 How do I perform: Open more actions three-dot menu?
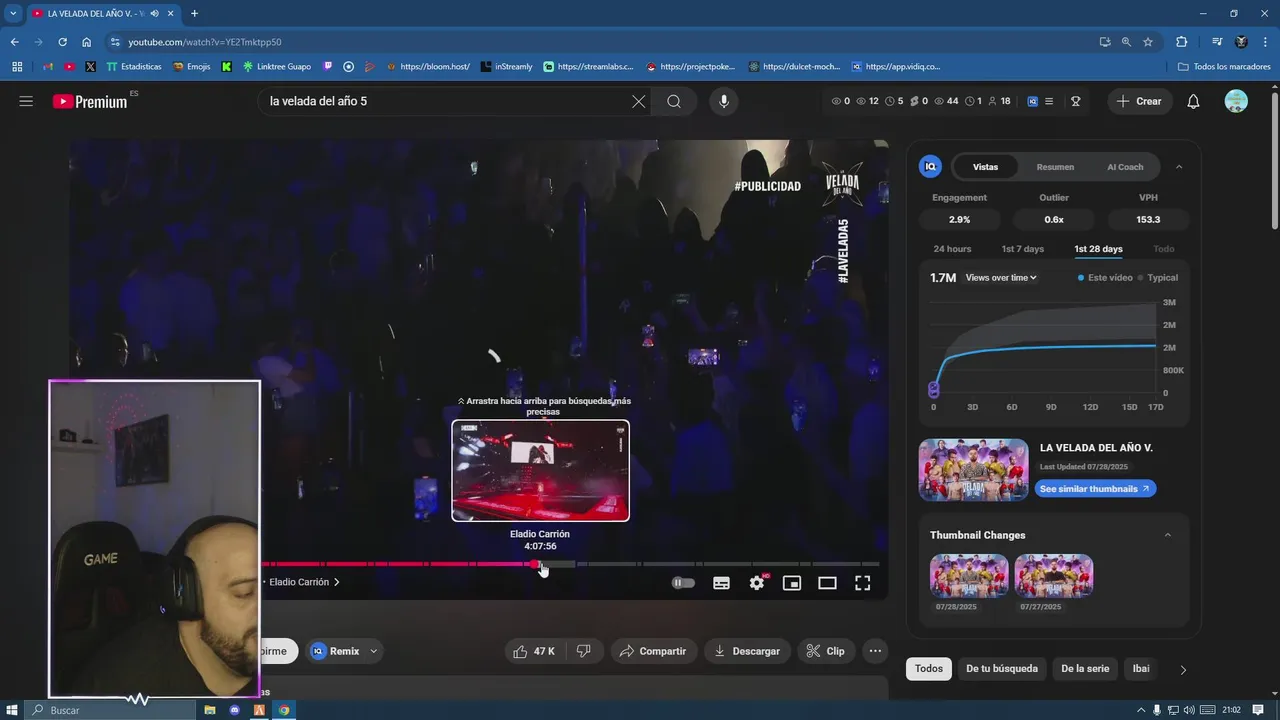click(x=875, y=651)
